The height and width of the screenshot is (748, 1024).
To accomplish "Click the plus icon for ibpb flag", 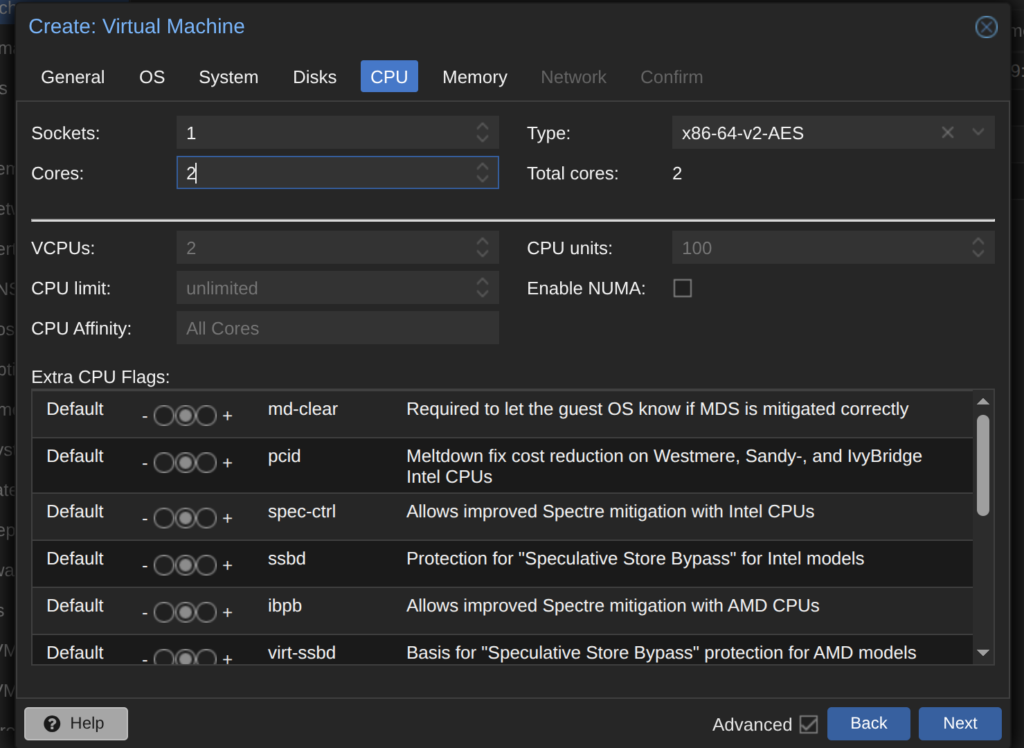I will click(x=227, y=612).
